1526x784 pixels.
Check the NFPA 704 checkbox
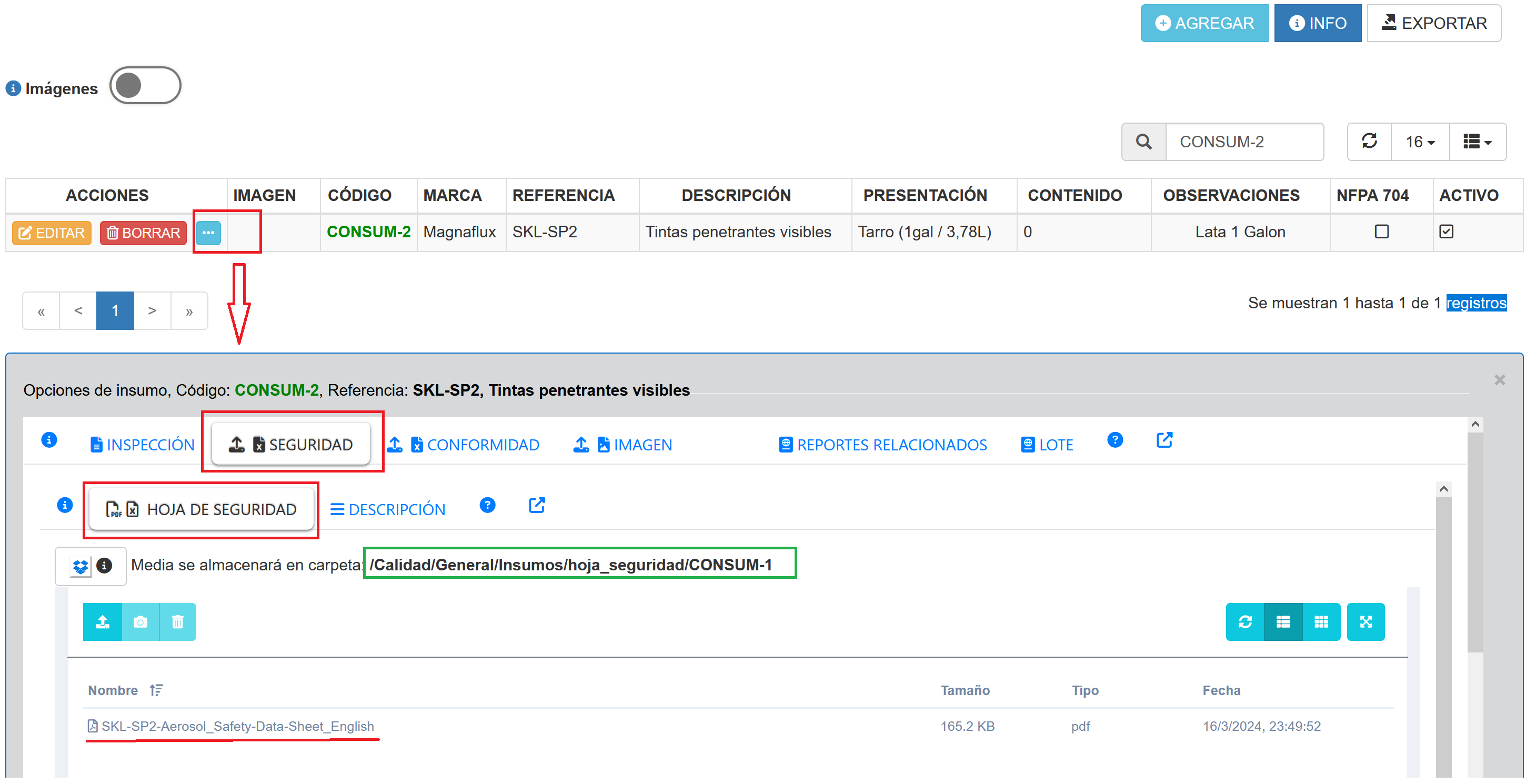coord(1381,232)
